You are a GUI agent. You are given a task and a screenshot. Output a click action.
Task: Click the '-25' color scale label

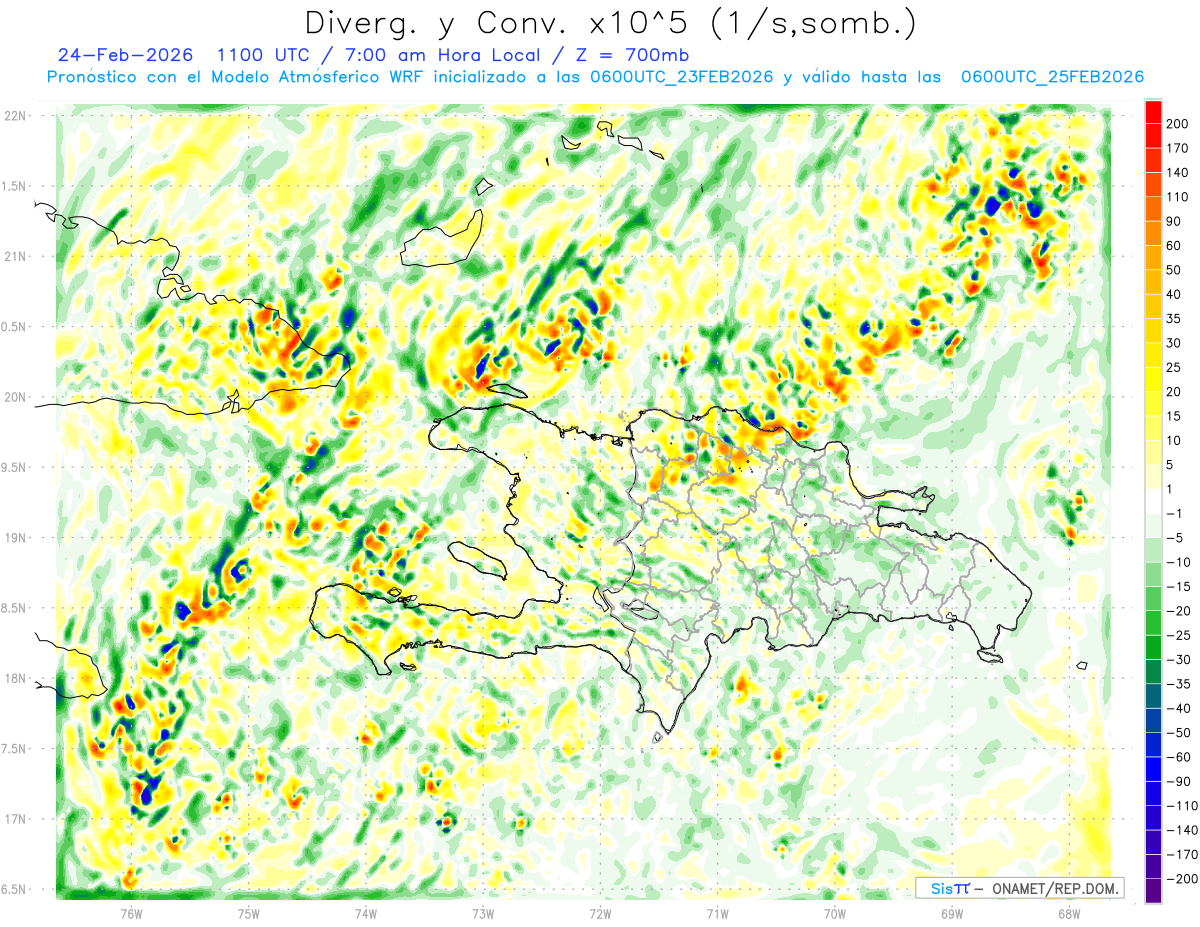pos(1177,635)
